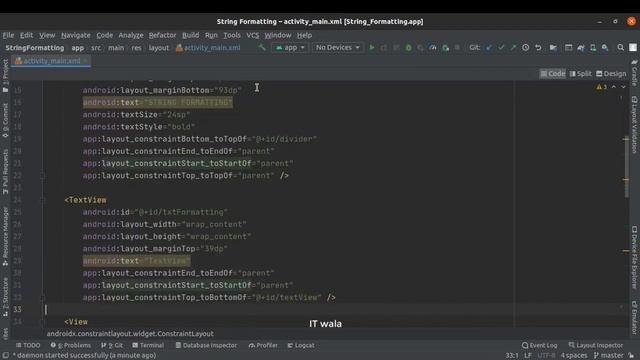Open the Commit tool window sidebar
This screenshot has width=640, height=360.
(5, 120)
